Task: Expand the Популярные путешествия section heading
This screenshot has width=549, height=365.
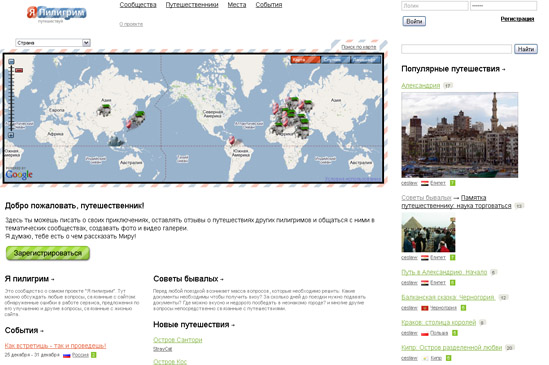Action: [x=453, y=69]
